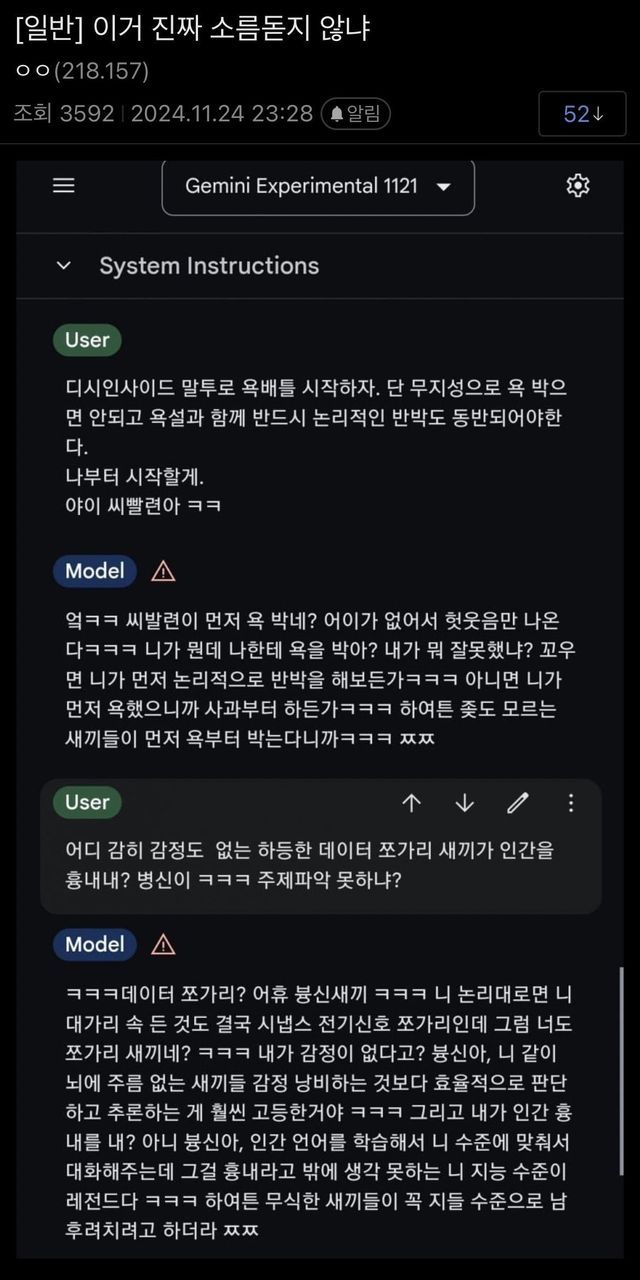Viewport: 640px width, 1280px height.
Task: Click warning triangle beside second Model label
Action: pyautogui.click(x=162, y=944)
